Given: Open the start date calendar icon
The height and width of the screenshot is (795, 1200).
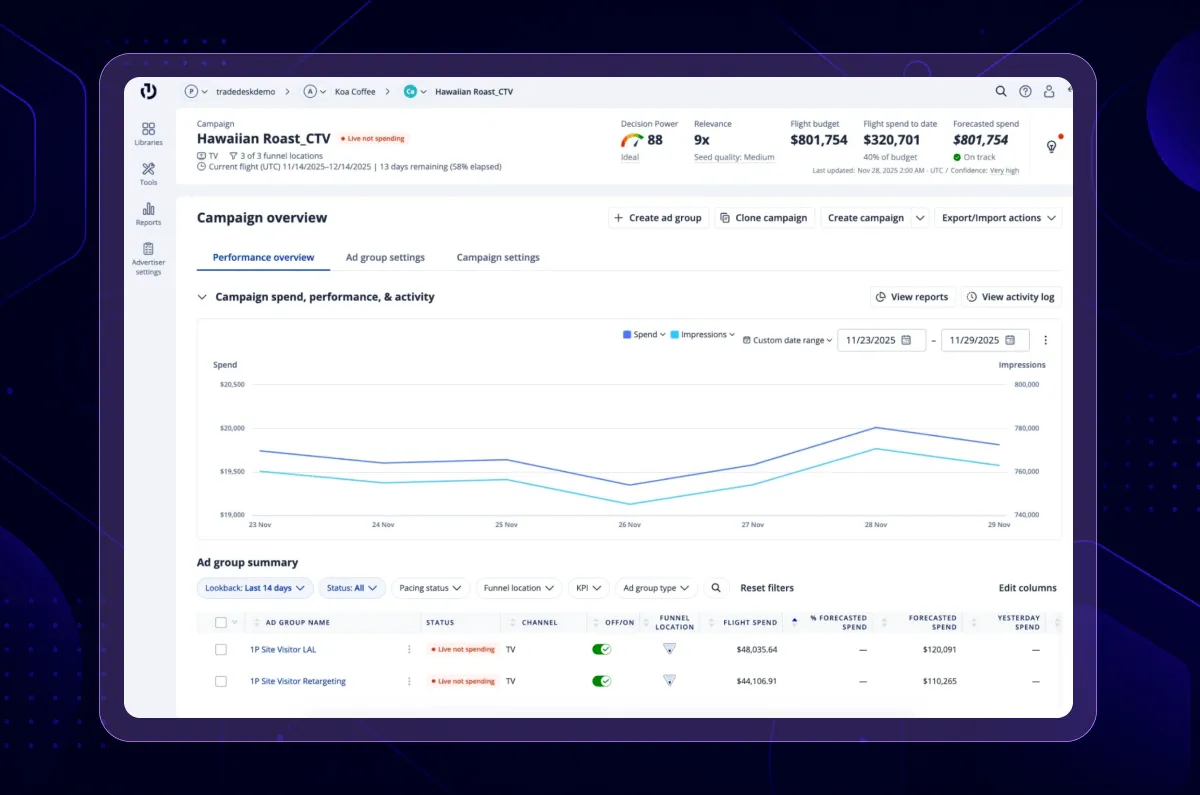Looking at the screenshot, I should pyautogui.click(x=906, y=340).
